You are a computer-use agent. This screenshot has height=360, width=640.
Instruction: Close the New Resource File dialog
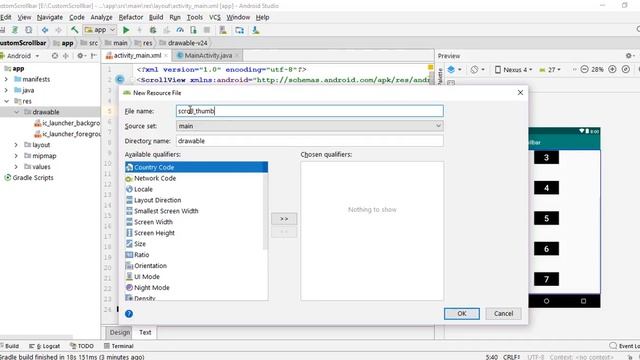[520, 93]
